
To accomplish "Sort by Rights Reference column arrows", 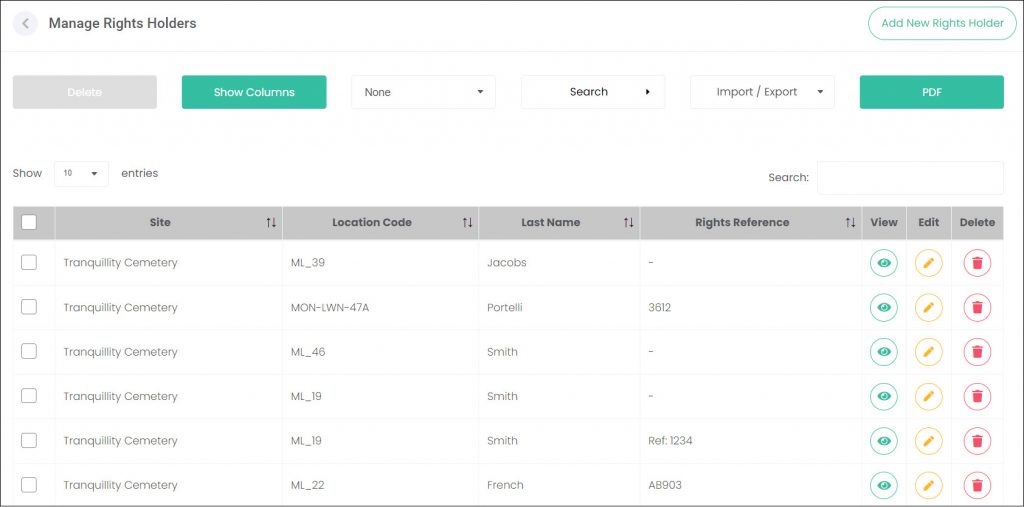I will 850,223.
